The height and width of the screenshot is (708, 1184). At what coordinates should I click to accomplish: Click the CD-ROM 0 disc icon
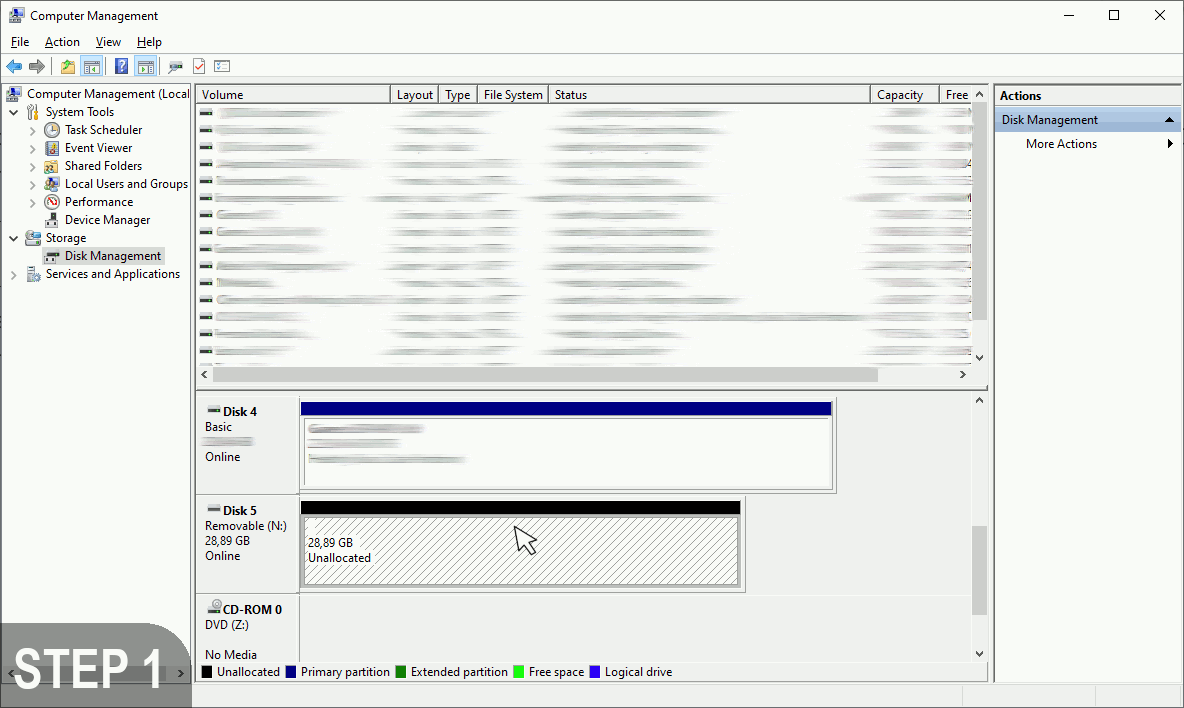click(x=214, y=608)
